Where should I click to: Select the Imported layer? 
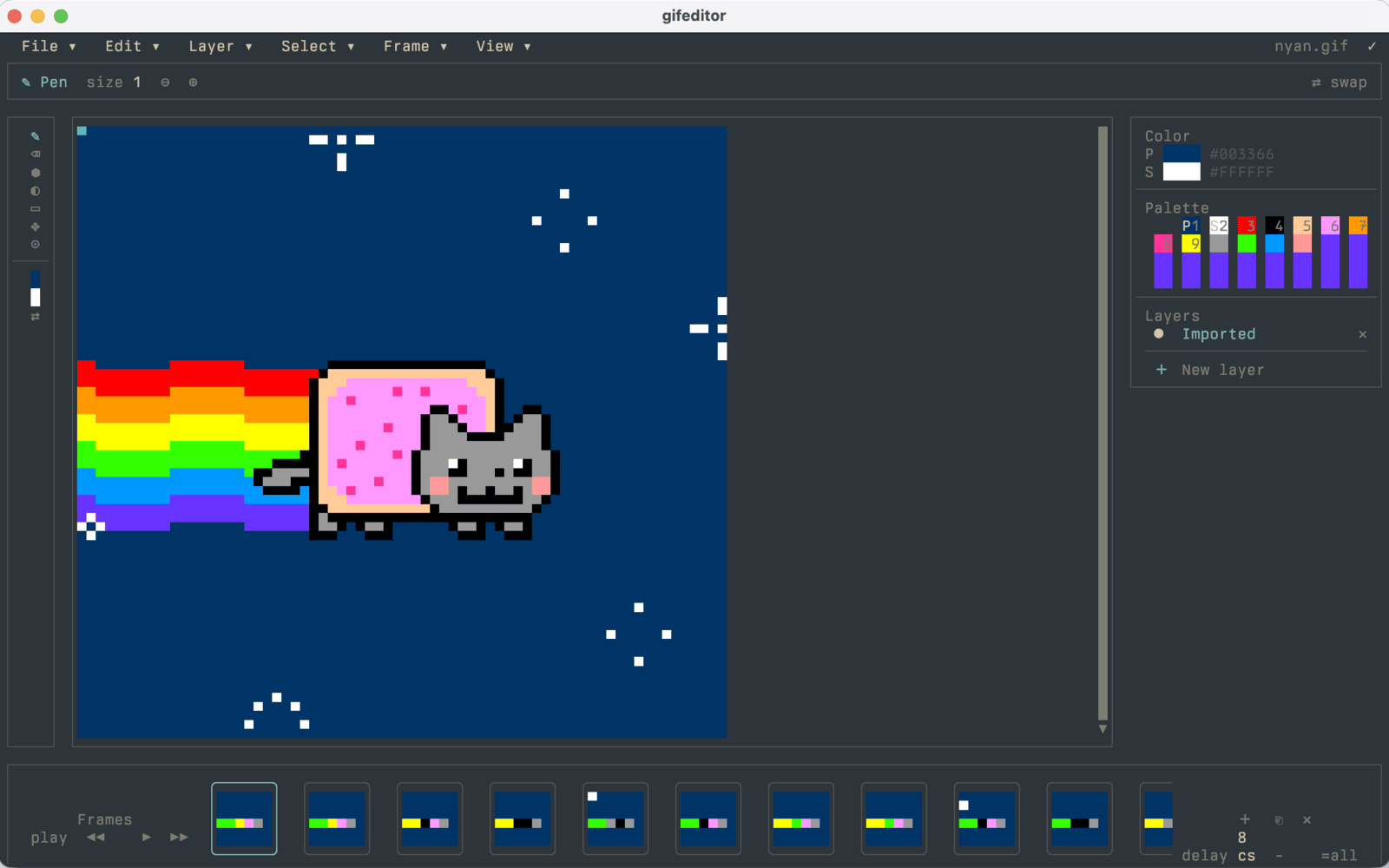pyautogui.click(x=1218, y=334)
